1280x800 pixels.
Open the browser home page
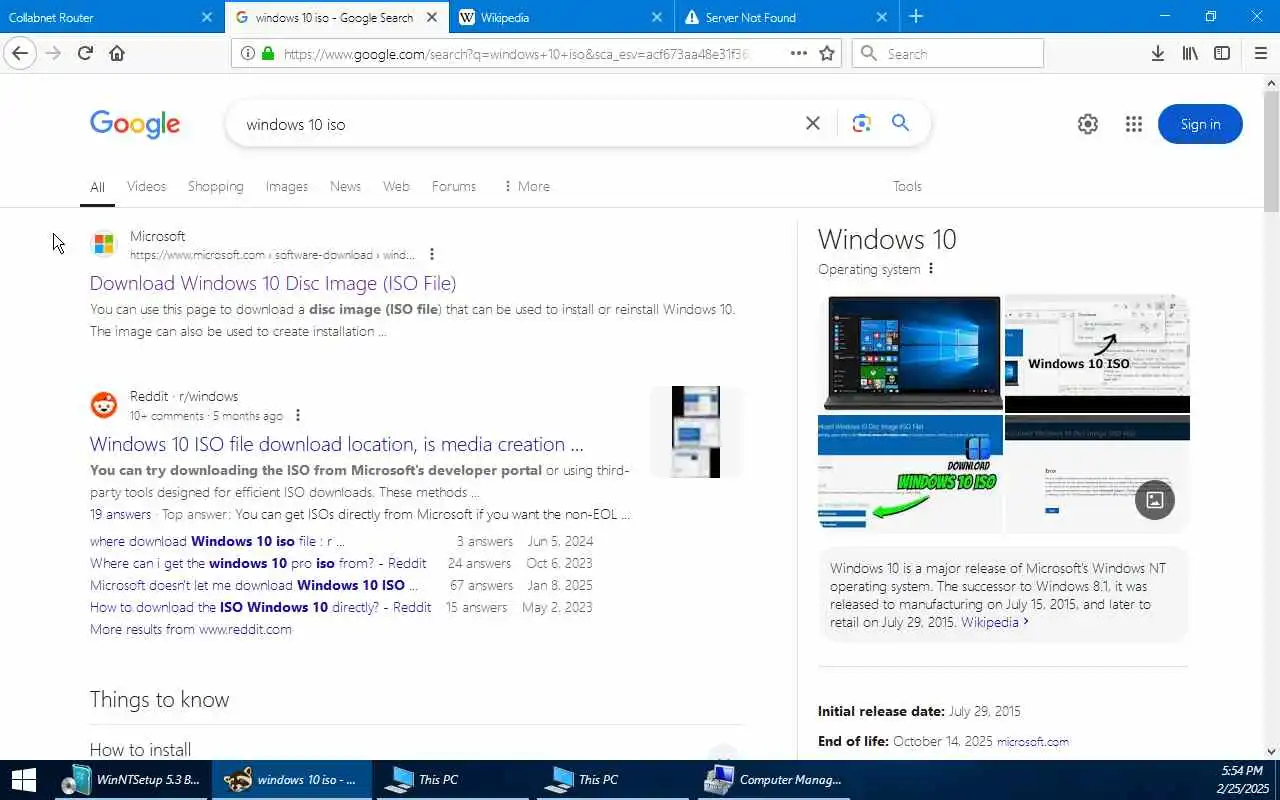point(117,53)
